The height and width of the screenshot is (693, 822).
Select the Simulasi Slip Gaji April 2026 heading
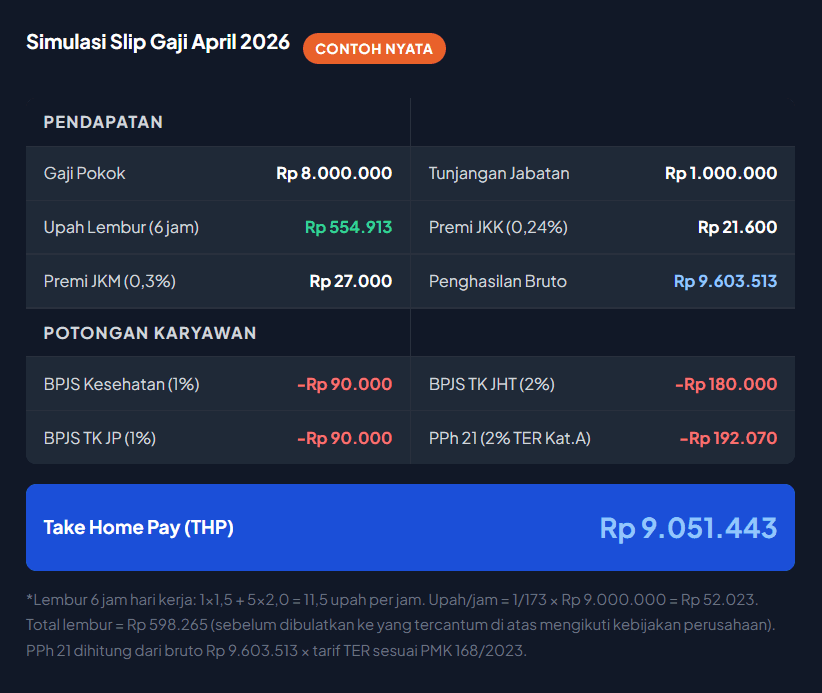158,42
